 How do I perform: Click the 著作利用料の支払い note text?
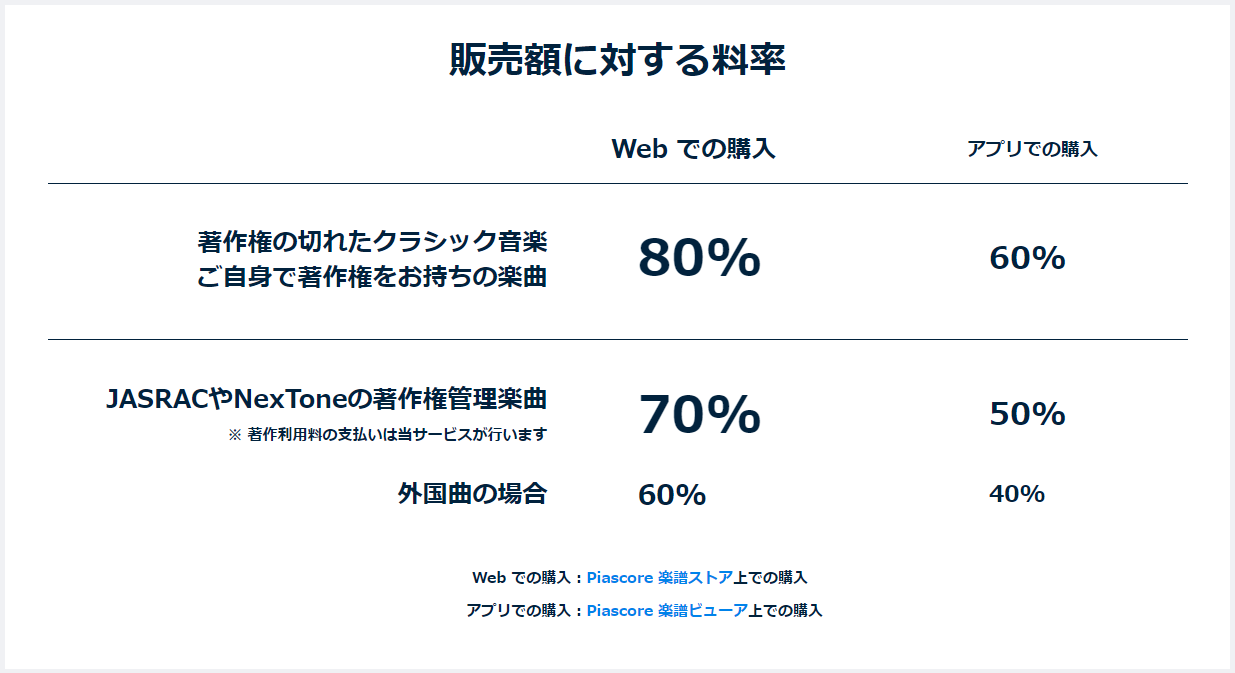(x=388, y=435)
